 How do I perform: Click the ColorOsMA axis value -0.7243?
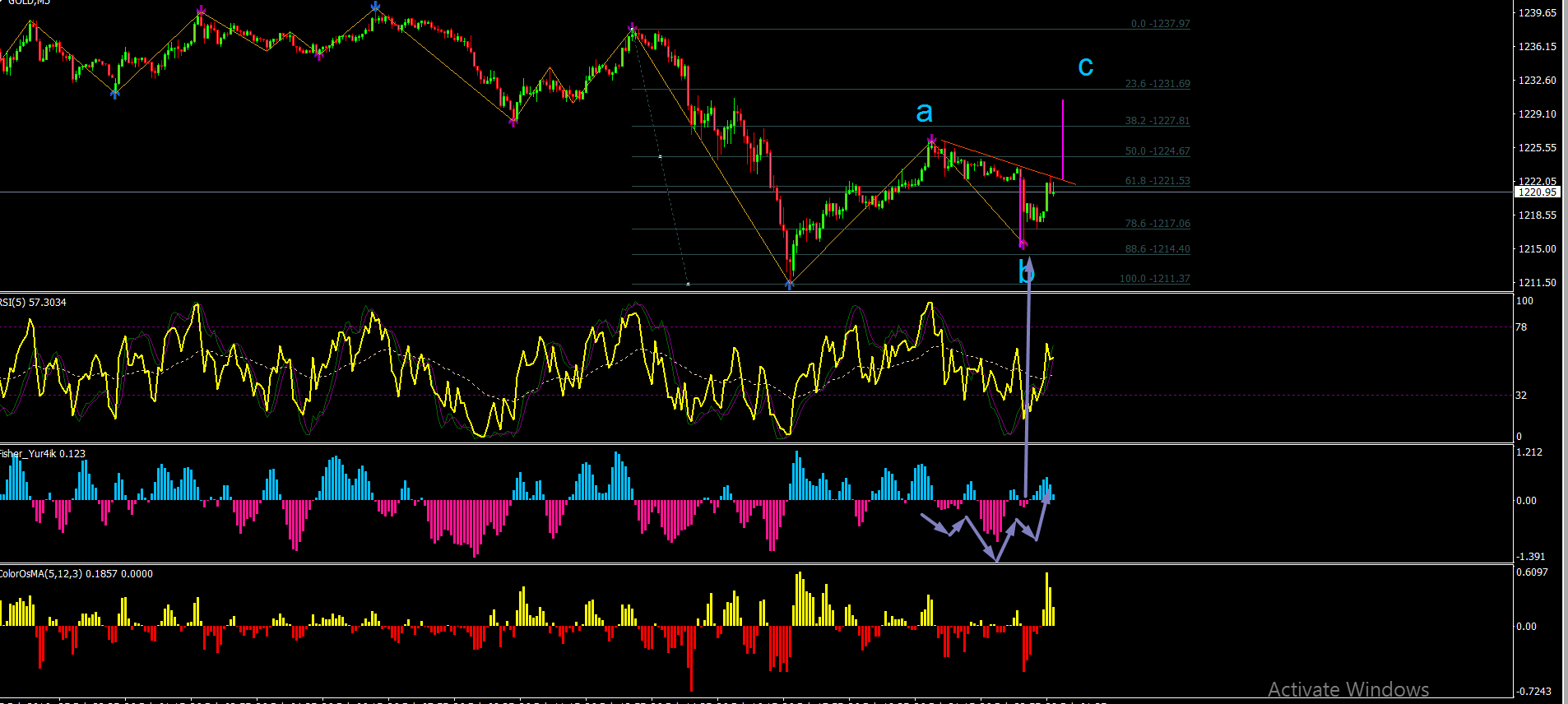[1533, 692]
